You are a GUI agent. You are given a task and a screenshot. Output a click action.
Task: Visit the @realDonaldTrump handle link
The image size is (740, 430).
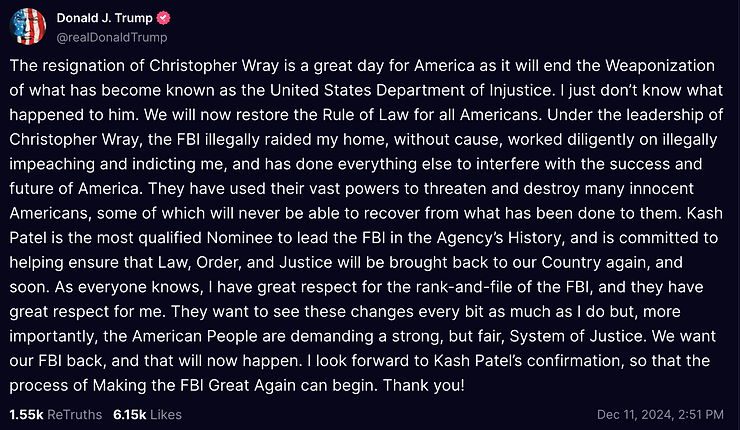tap(112, 37)
